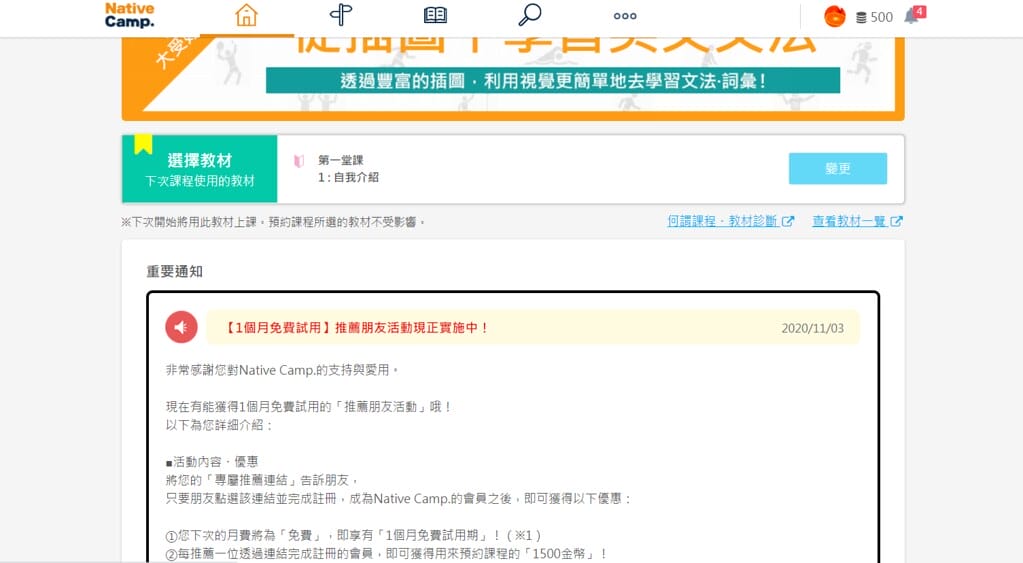Click the 選擇教材 green panel

[200, 169]
